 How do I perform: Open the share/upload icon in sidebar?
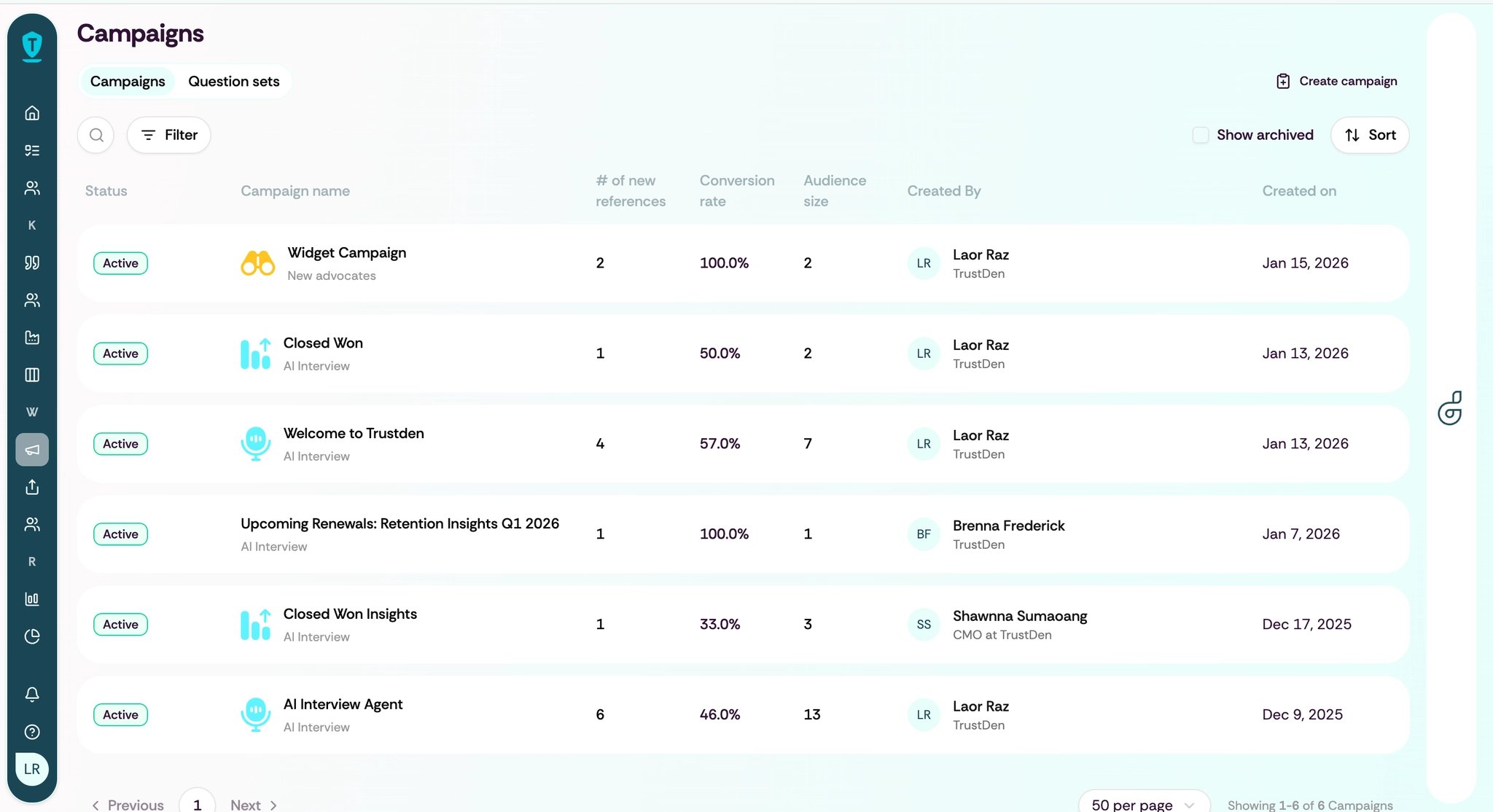(x=32, y=487)
